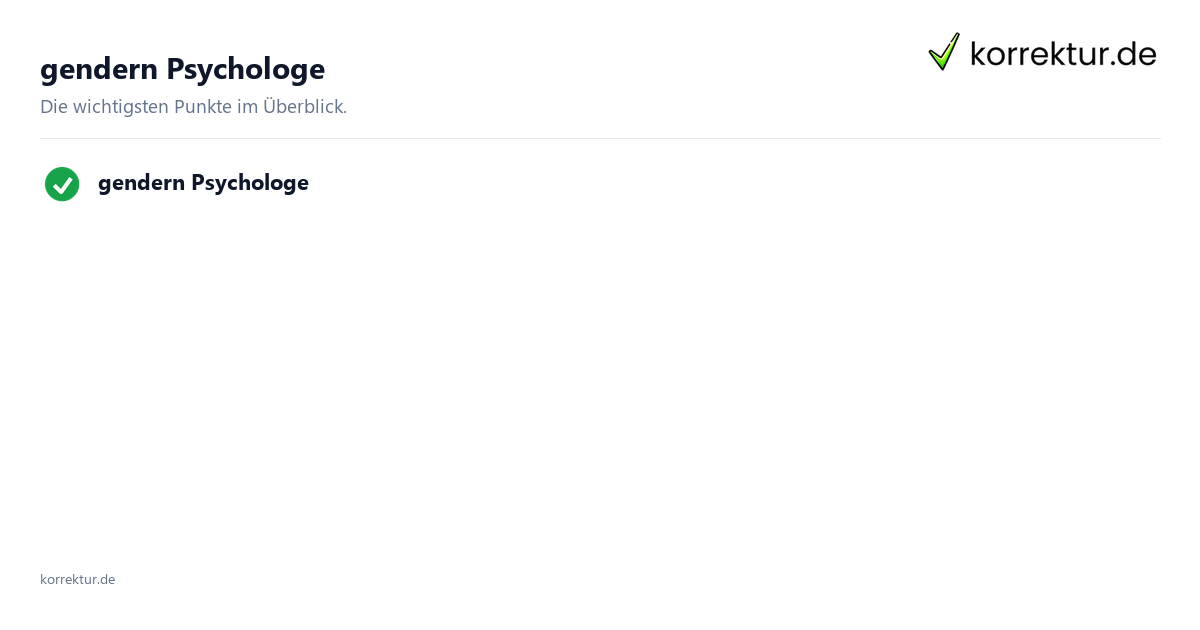Screen dimensions: 1200x630
Task: Click the green checkmark korrektur.de logo icon
Action: pos(944,51)
